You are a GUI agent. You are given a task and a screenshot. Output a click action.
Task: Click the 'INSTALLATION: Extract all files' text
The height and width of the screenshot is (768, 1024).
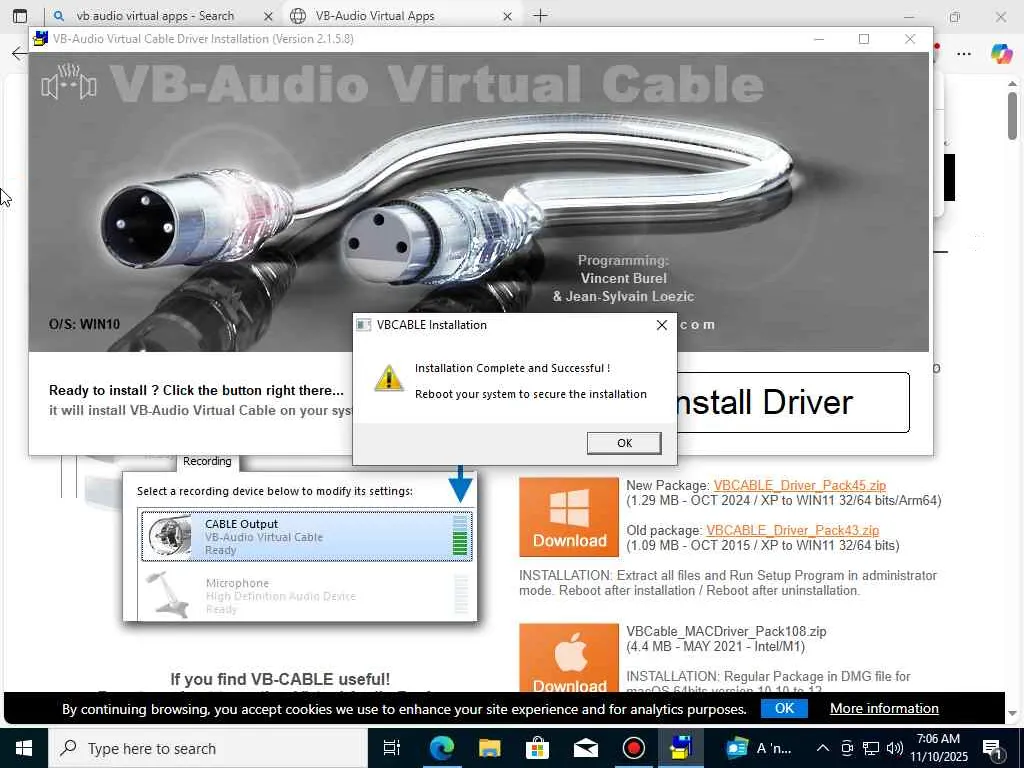coord(728,583)
